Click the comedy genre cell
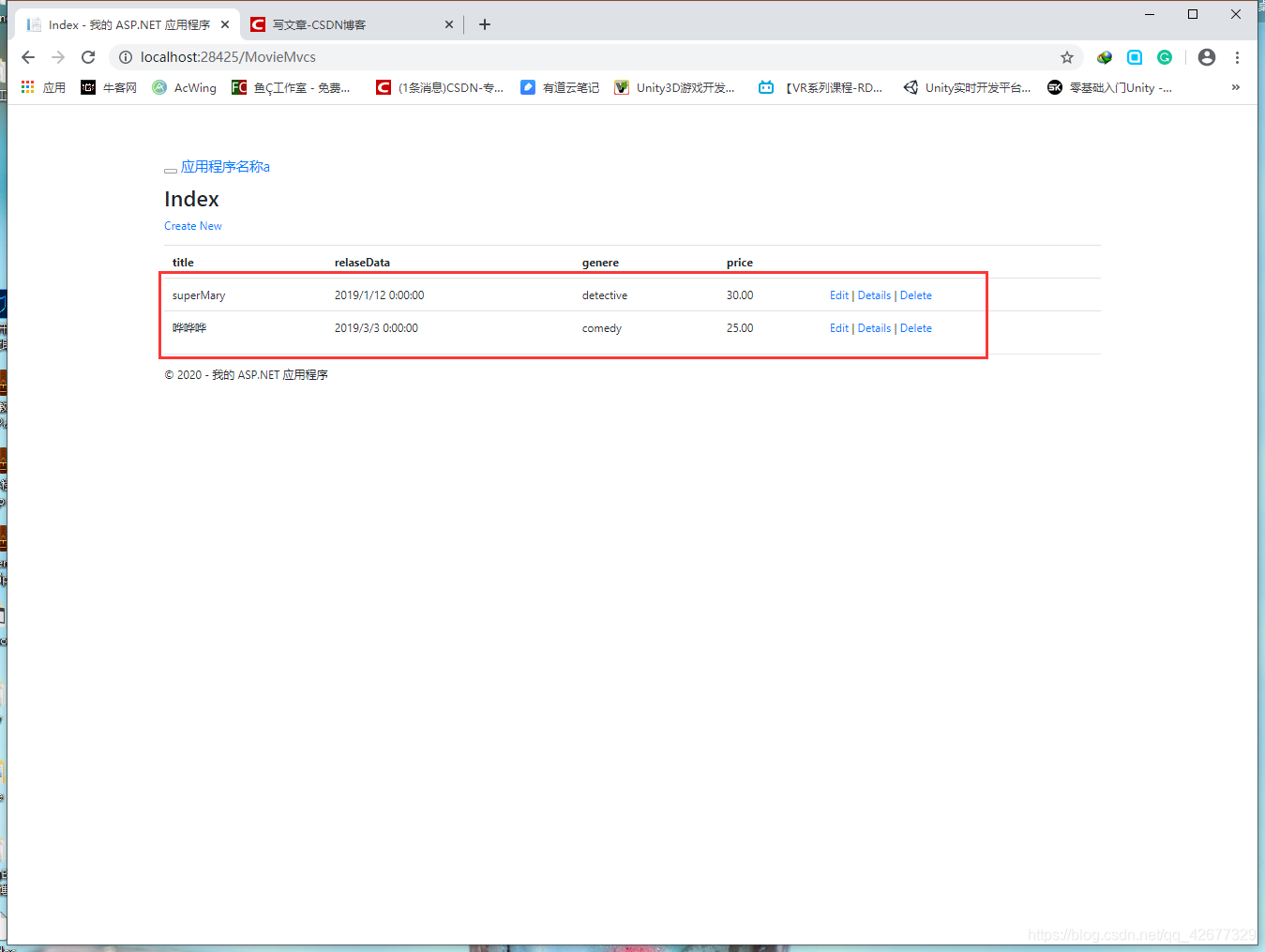This screenshot has width=1265, height=952. point(602,328)
